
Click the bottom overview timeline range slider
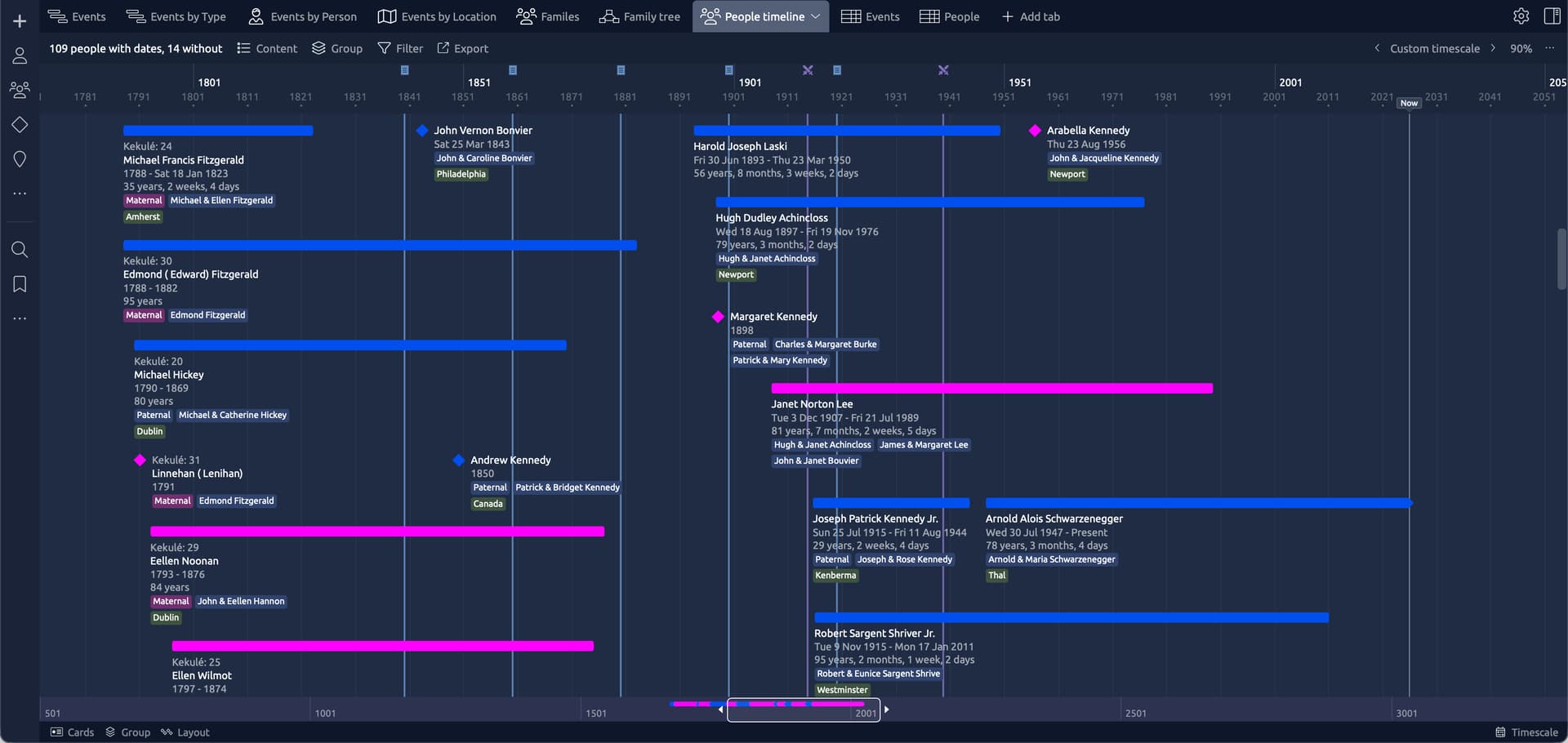(804, 710)
